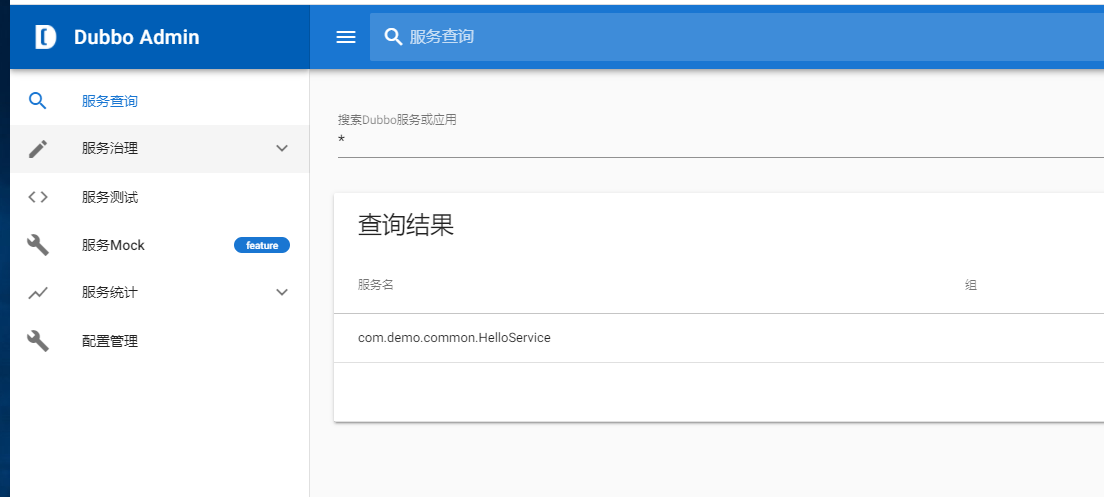This screenshot has width=1104, height=497.
Task: Click the 服务名 column header
Action: click(375, 285)
